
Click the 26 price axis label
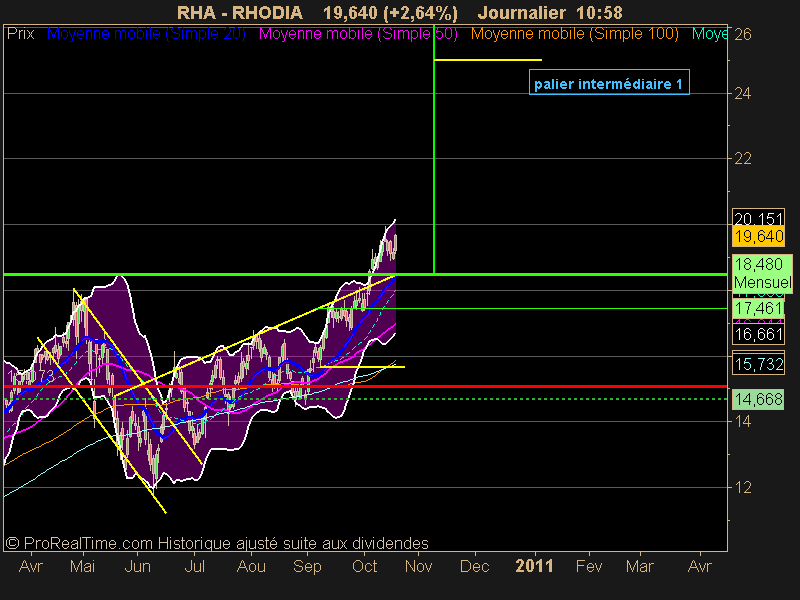coord(742,34)
